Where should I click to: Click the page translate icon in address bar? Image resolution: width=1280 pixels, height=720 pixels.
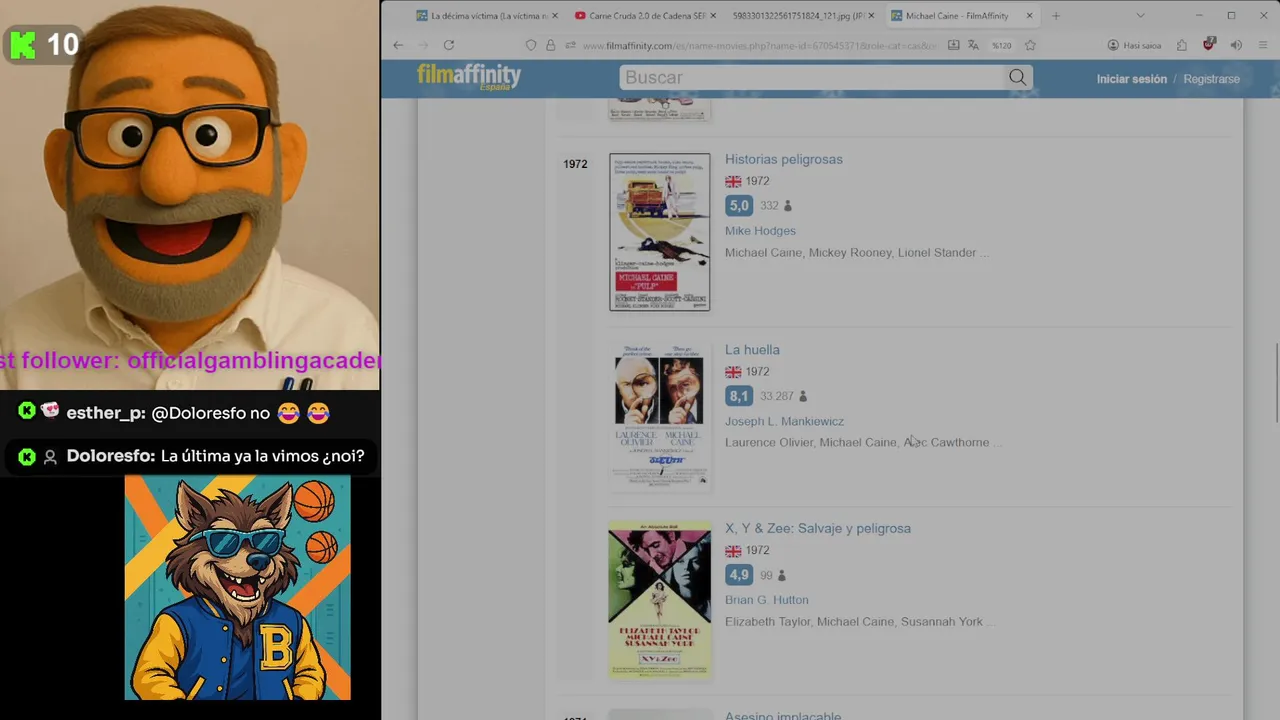pos(973,45)
